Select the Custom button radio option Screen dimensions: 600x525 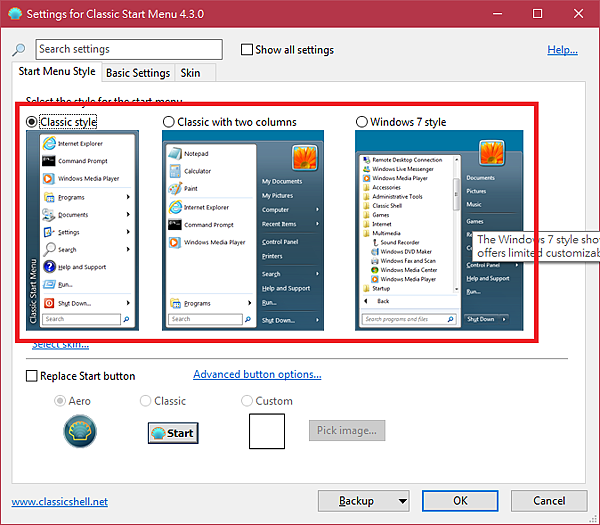(x=247, y=401)
